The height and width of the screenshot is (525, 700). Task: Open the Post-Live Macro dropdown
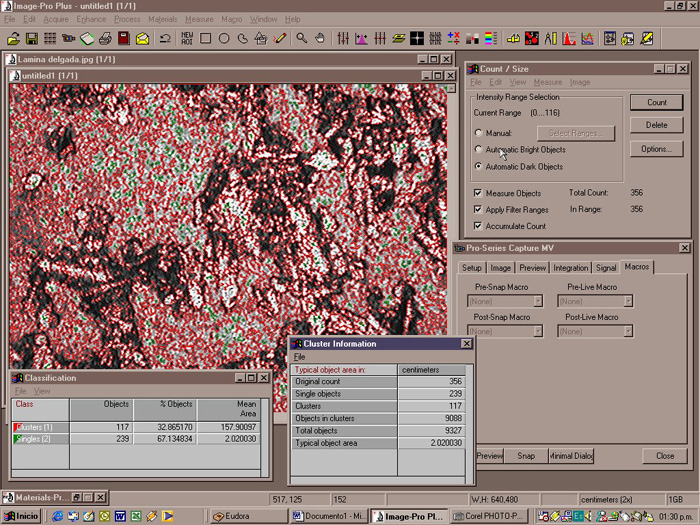pyautogui.click(x=628, y=331)
